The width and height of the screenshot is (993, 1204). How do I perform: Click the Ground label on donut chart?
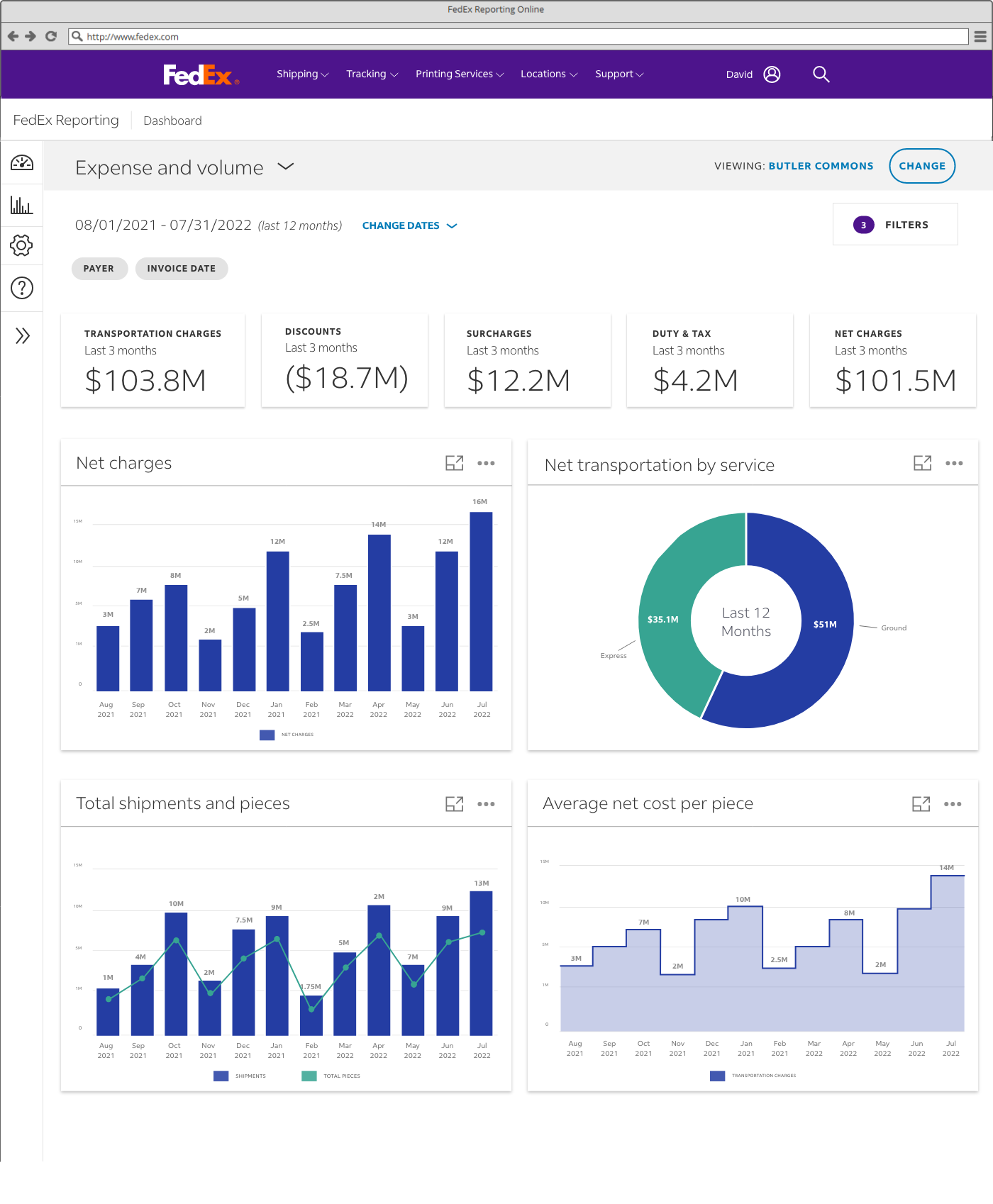894,628
